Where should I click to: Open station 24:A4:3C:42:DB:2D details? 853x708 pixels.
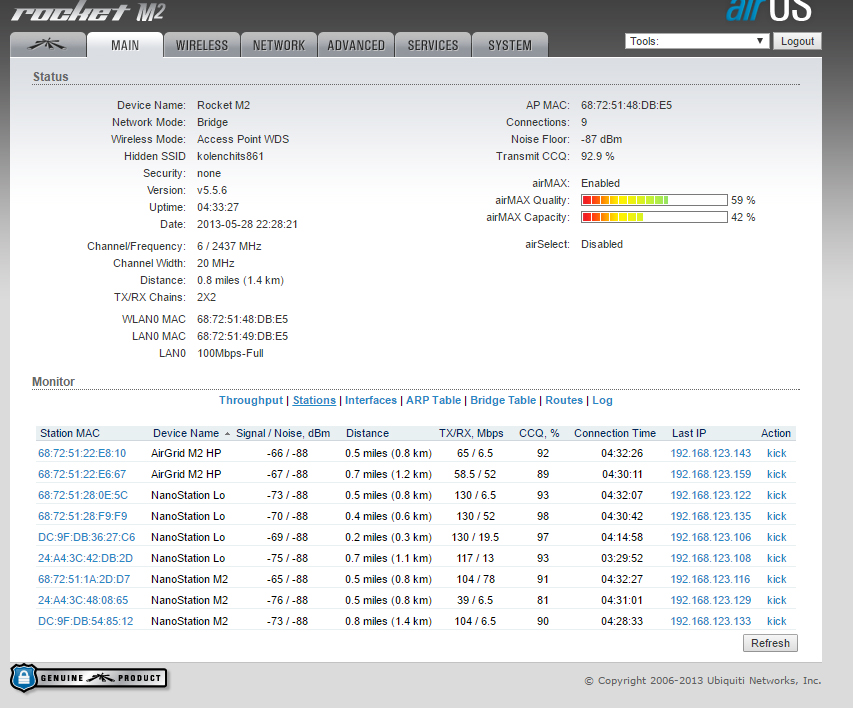85,558
